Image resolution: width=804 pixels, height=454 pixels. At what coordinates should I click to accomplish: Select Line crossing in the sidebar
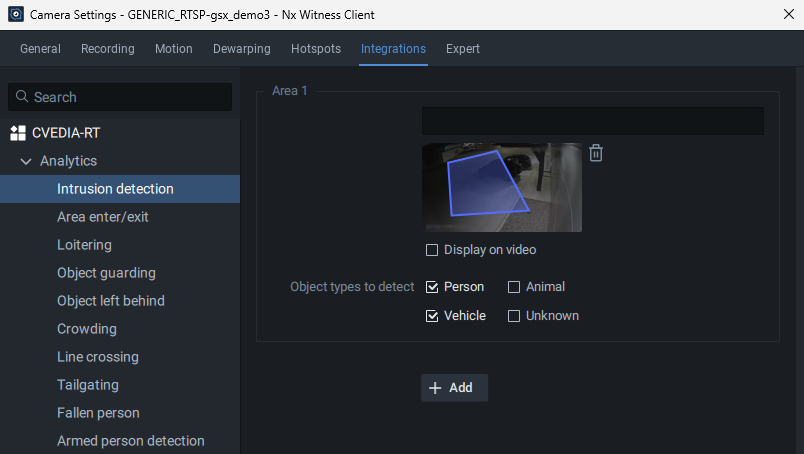pyautogui.click(x=120, y=357)
